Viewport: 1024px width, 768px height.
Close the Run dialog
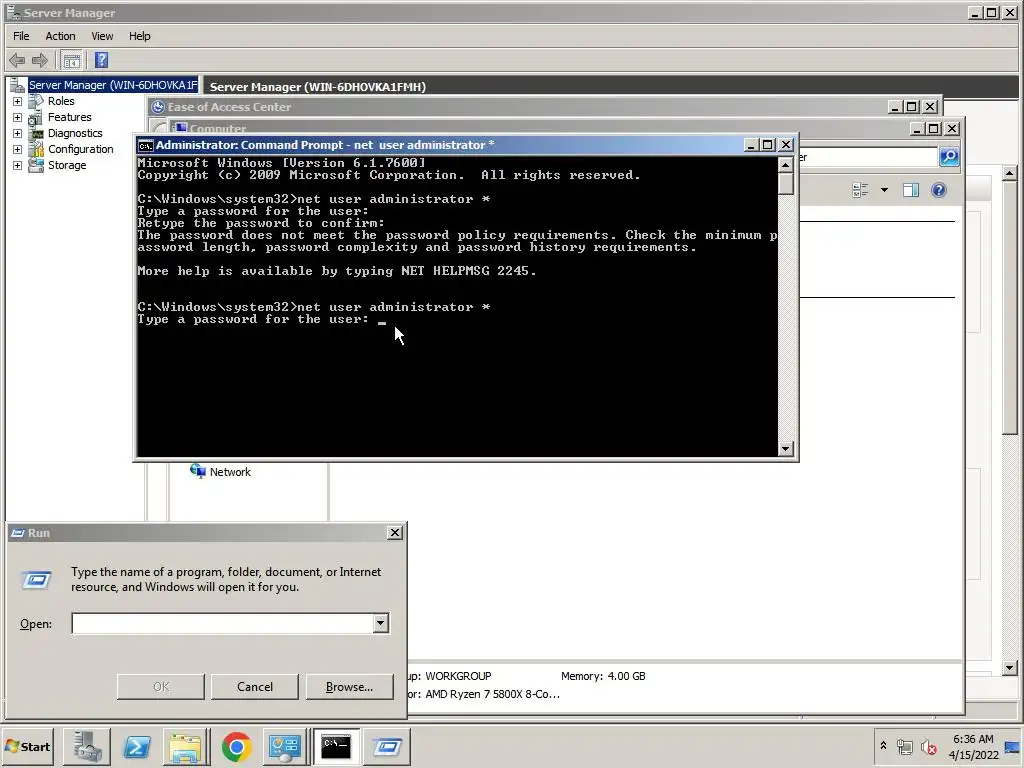pos(394,533)
